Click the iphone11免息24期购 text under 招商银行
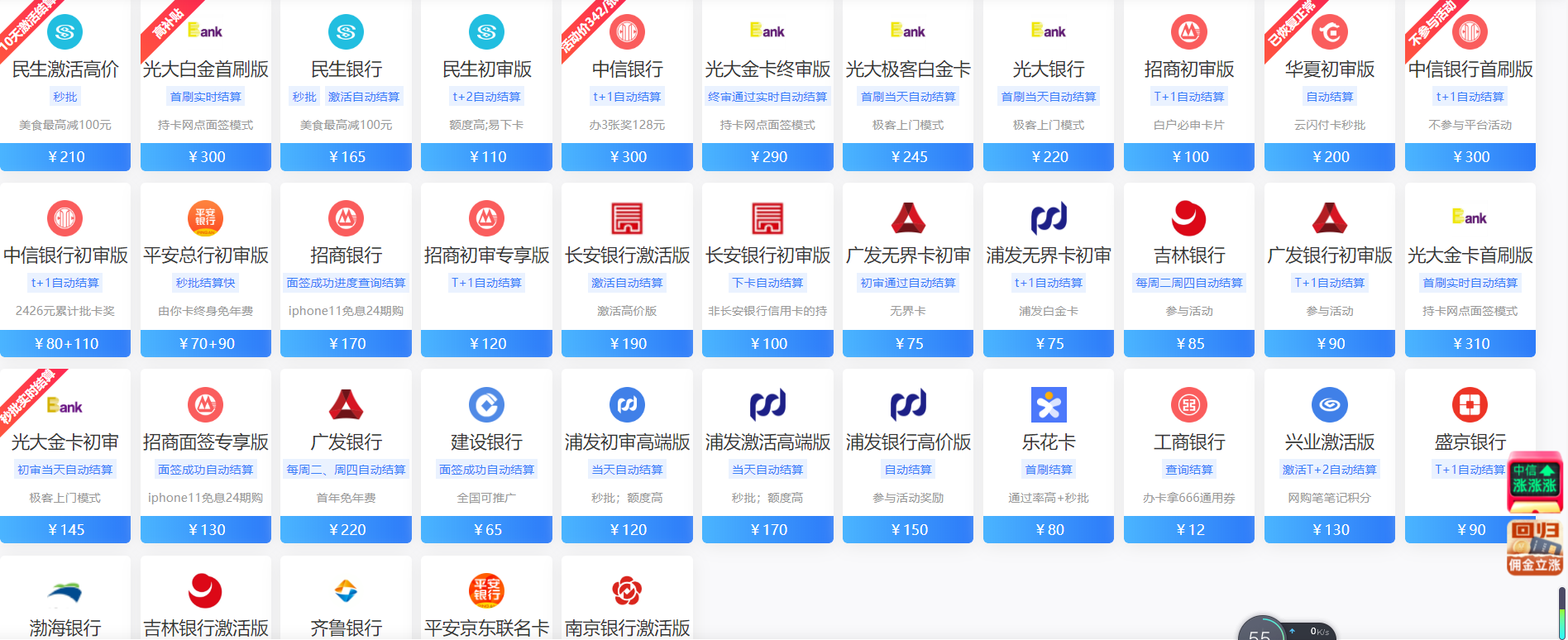This screenshot has width=1568, height=640. tap(346, 311)
